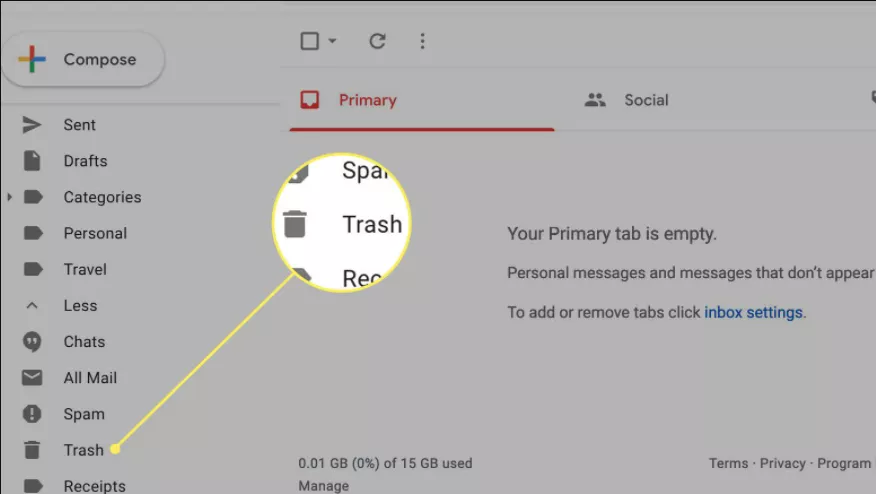Open the Terms link in footer

pos(728,463)
